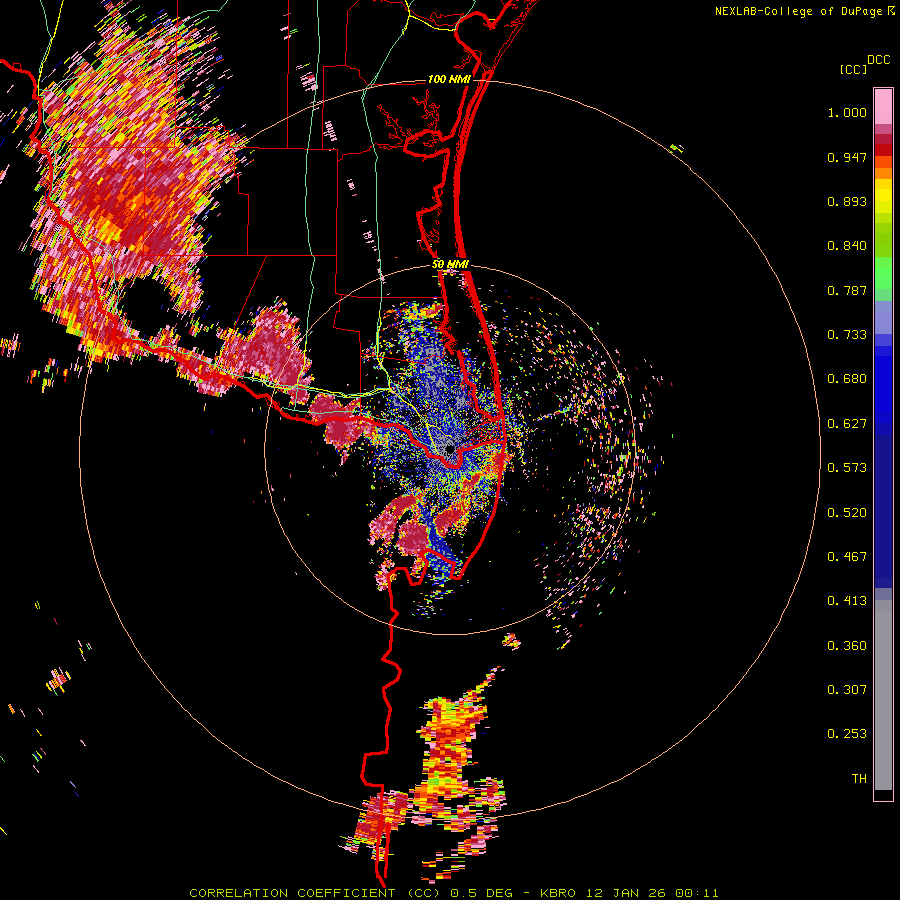Click the 0.573 legend value
The height and width of the screenshot is (900, 900).
[x=847, y=468]
